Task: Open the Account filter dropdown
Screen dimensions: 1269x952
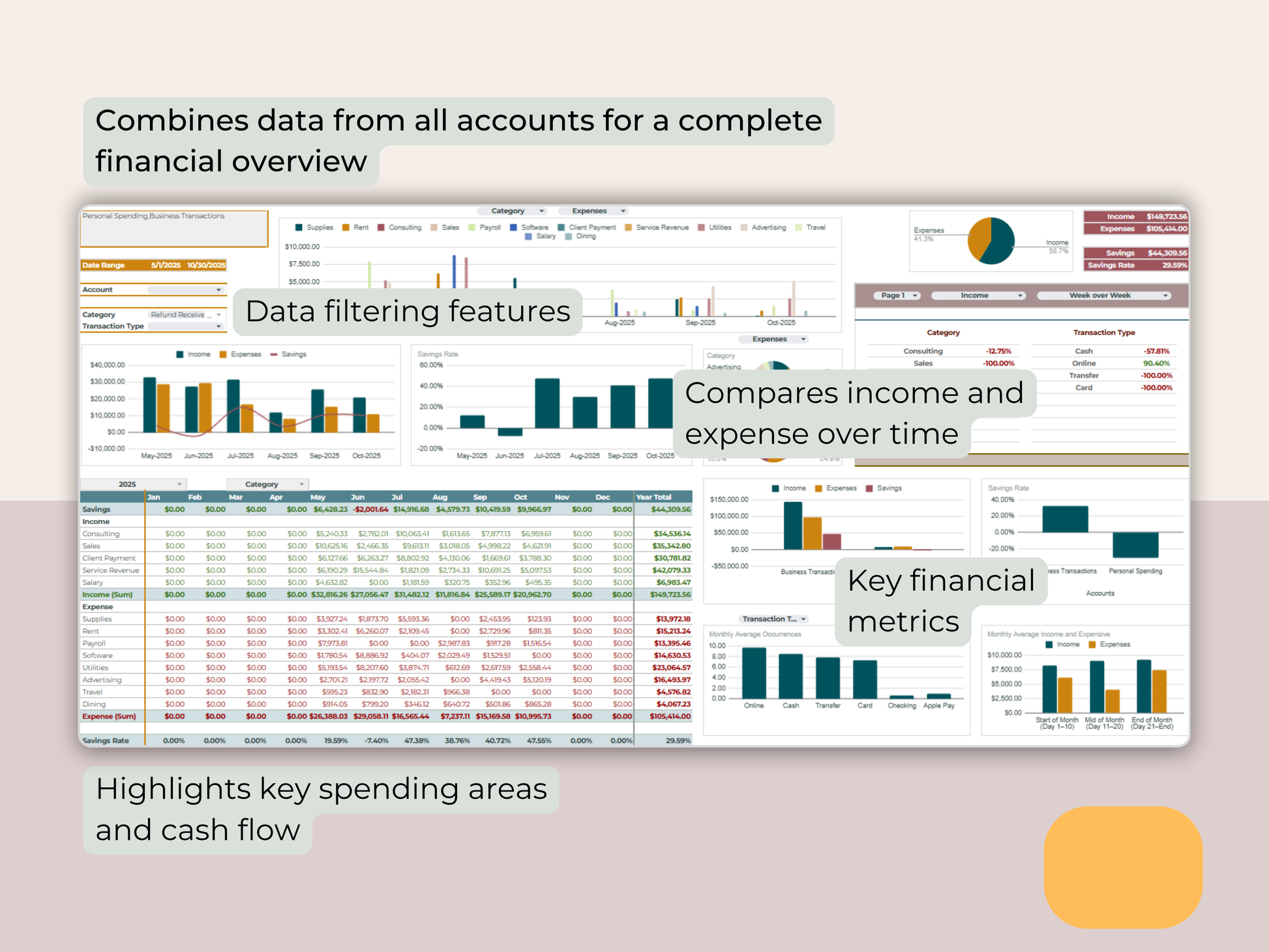Action: click(x=218, y=290)
